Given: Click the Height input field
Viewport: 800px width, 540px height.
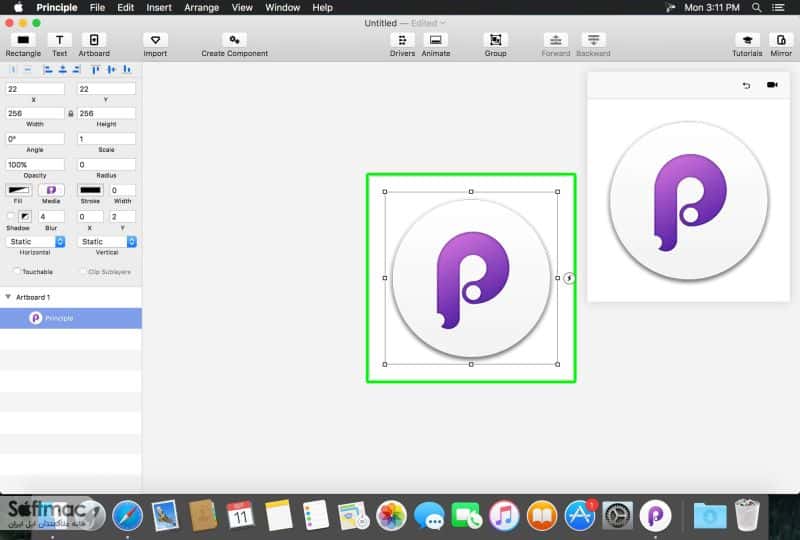Looking at the screenshot, I should click(107, 113).
